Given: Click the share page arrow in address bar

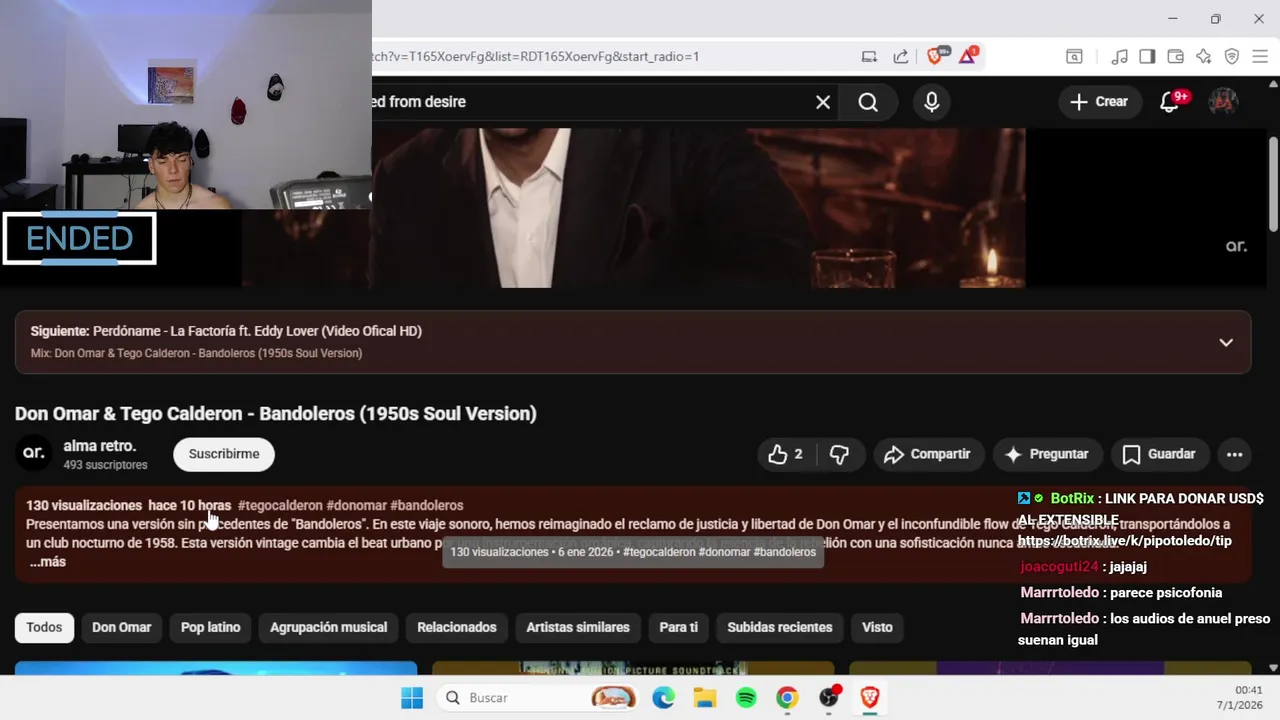Looking at the screenshot, I should coord(901,56).
